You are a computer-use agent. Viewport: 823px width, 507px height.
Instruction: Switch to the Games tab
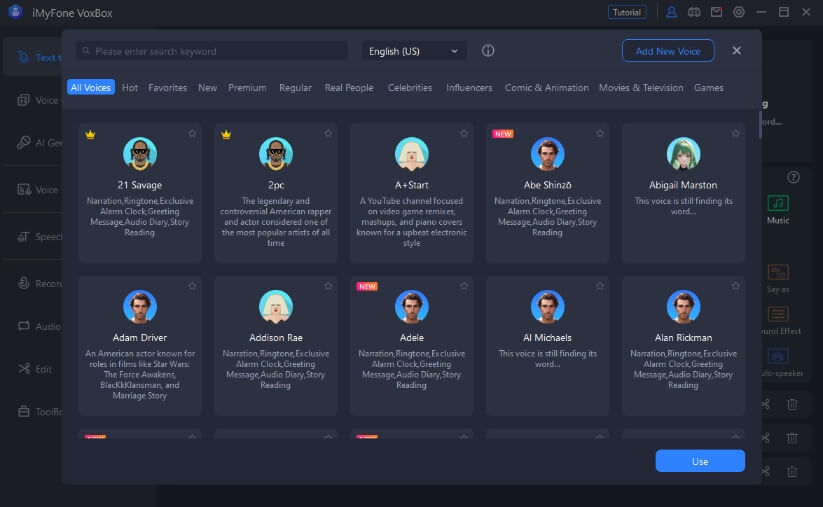[709, 88]
